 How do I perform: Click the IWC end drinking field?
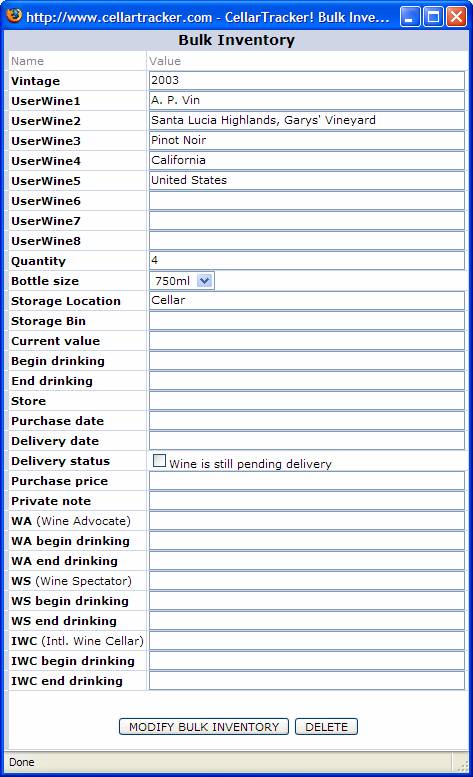(307, 680)
